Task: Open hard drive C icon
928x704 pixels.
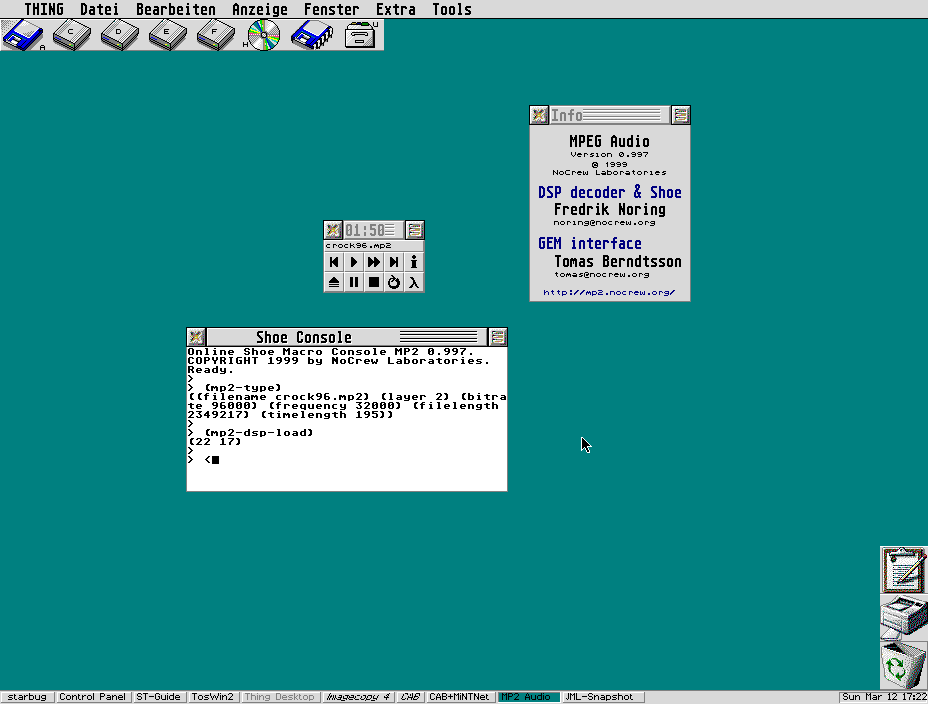Action: tap(72, 35)
